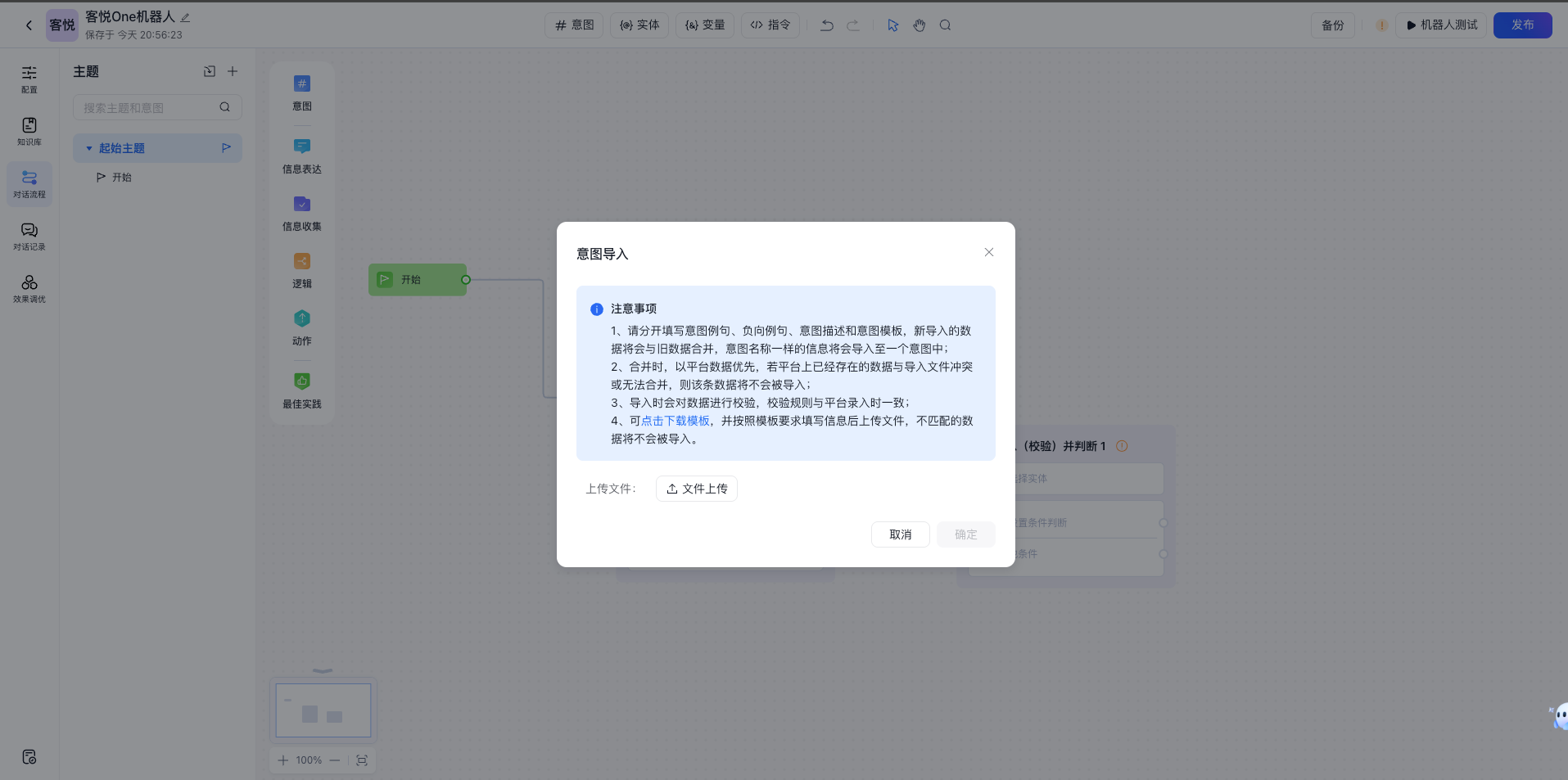Click the 文件上传 upload button
The height and width of the screenshot is (780, 1568).
[696, 488]
